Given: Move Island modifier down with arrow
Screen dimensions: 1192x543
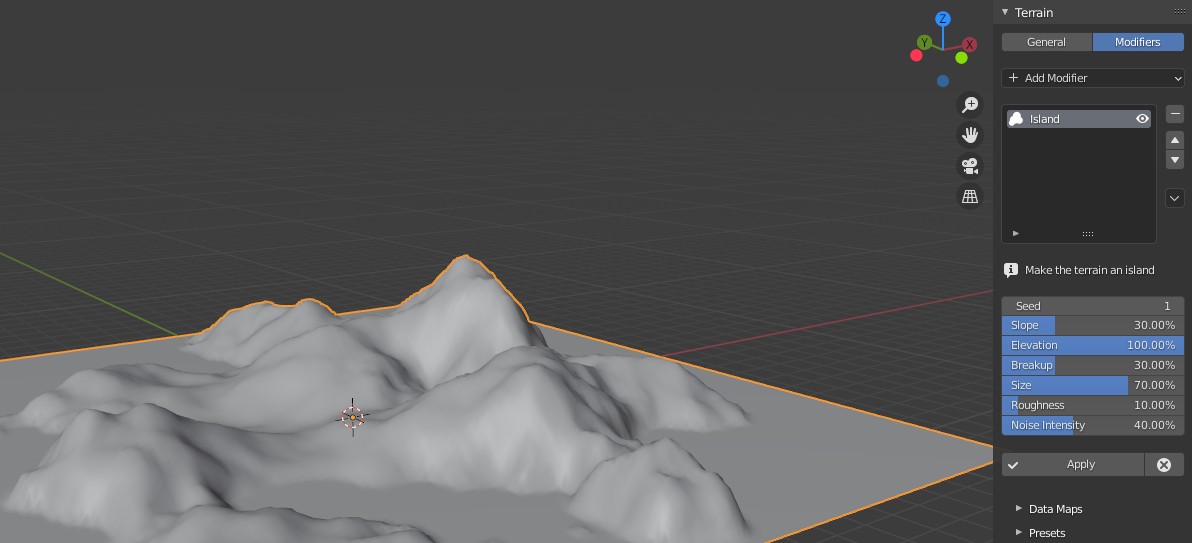Looking at the screenshot, I should click(x=1175, y=160).
